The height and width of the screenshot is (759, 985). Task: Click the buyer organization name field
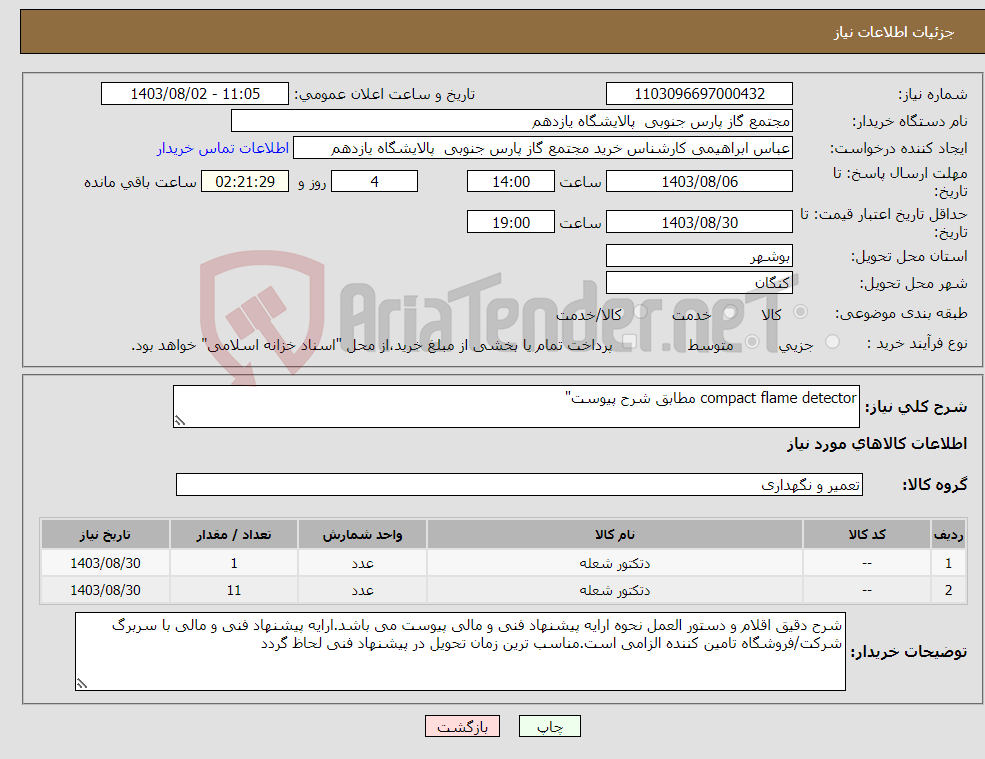click(x=512, y=121)
